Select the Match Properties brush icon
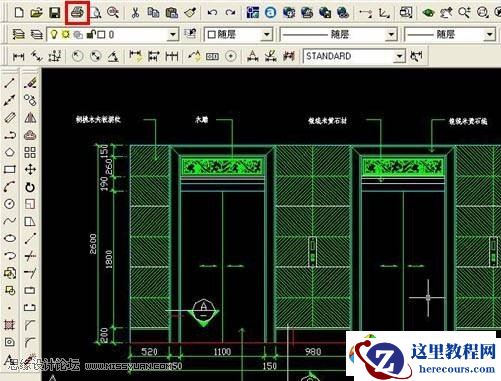Viewport: 501px width, 381px height. 190,13
